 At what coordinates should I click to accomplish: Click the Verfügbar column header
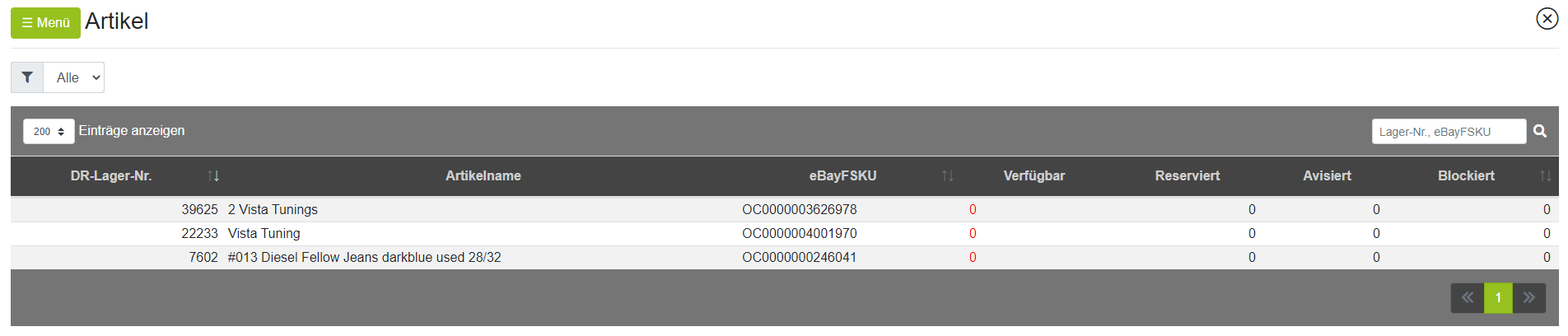(x=1034, y=175)
